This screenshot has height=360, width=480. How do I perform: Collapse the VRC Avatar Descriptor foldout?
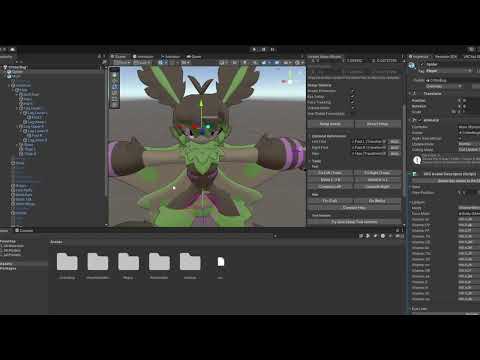[411, 174]
